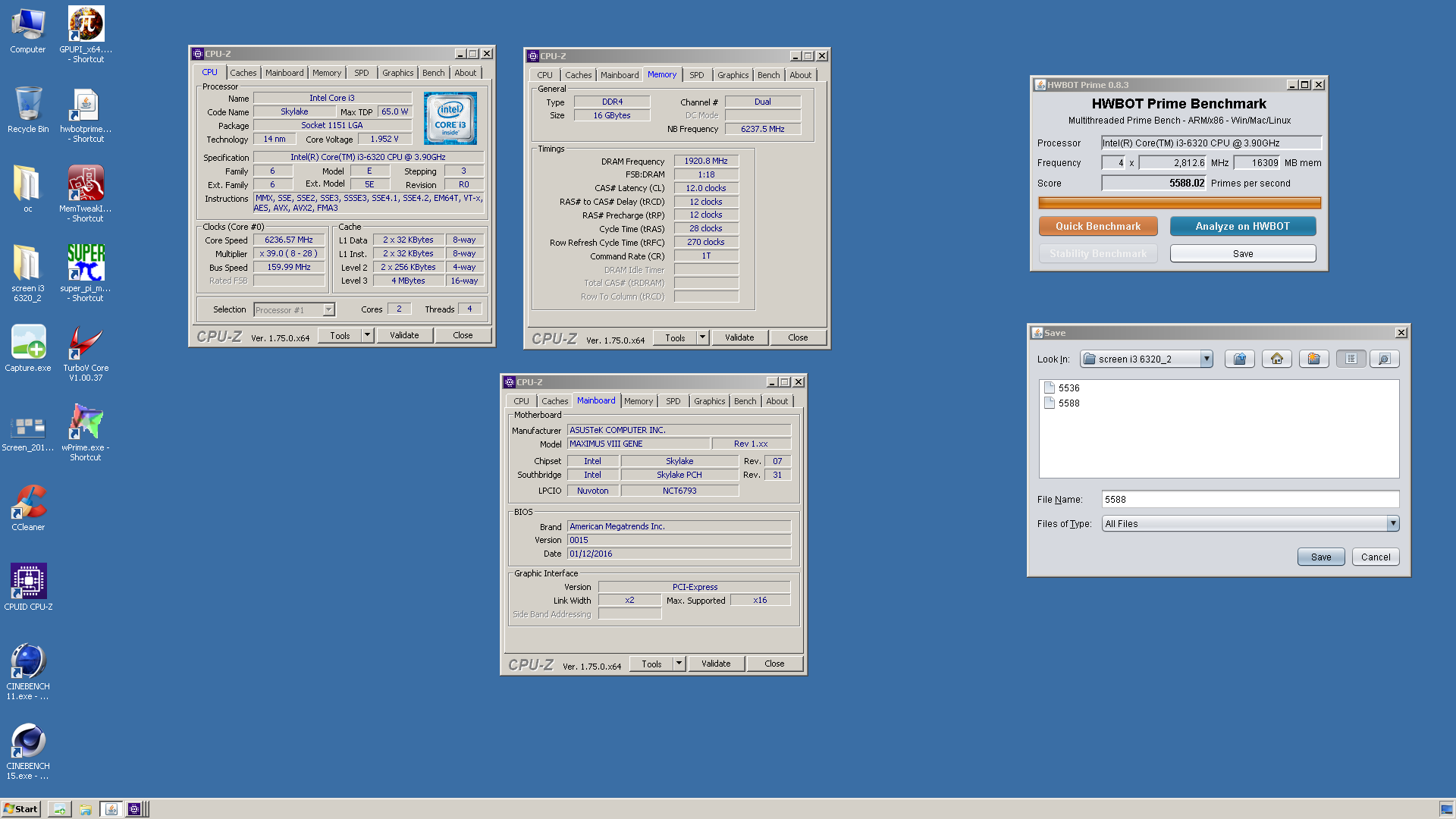The image size is (1456, 819).
Task: Open About tab in Memory window
Action: click(800, 75)
